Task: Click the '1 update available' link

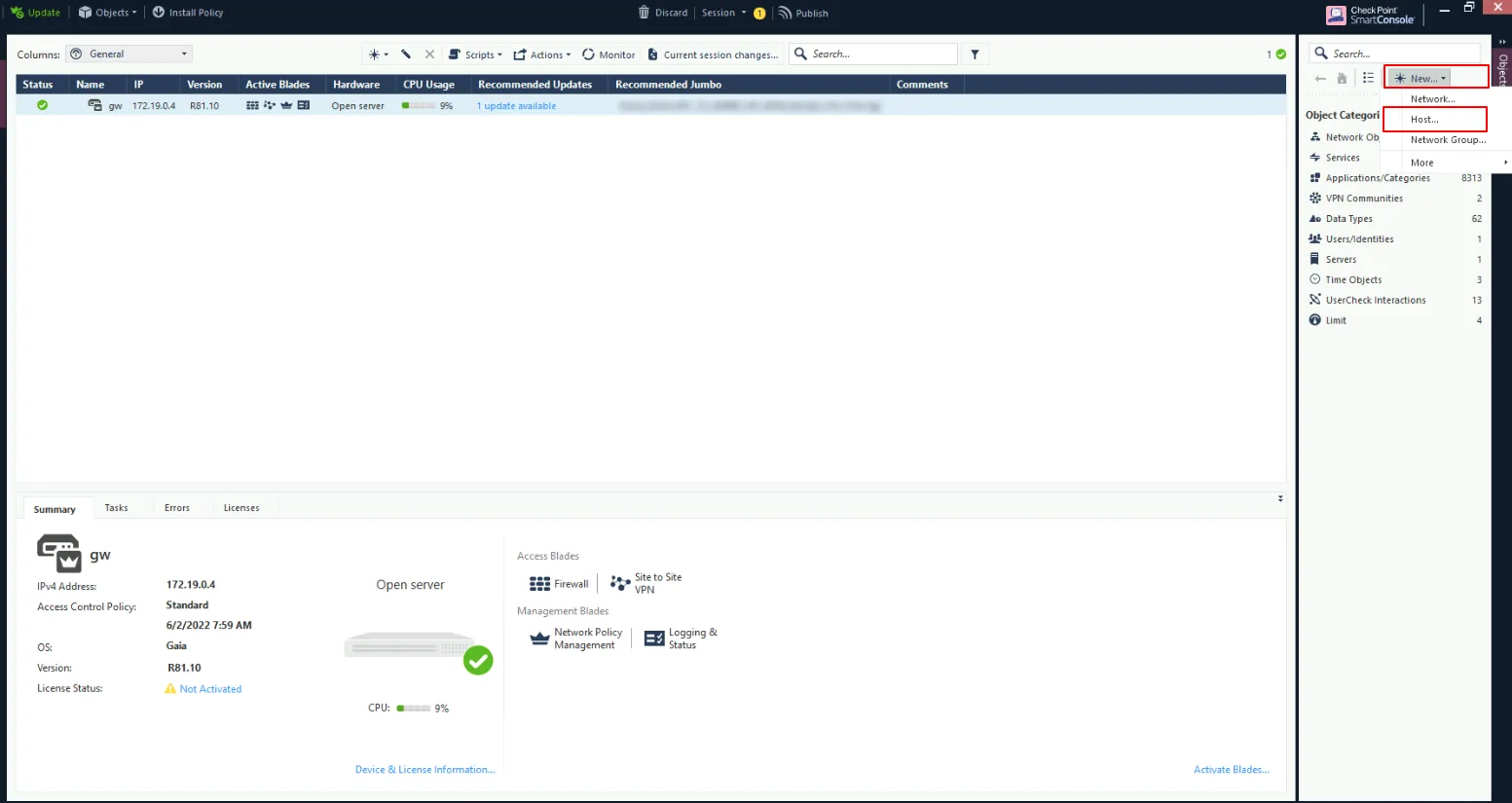Action: pos(516,106)
